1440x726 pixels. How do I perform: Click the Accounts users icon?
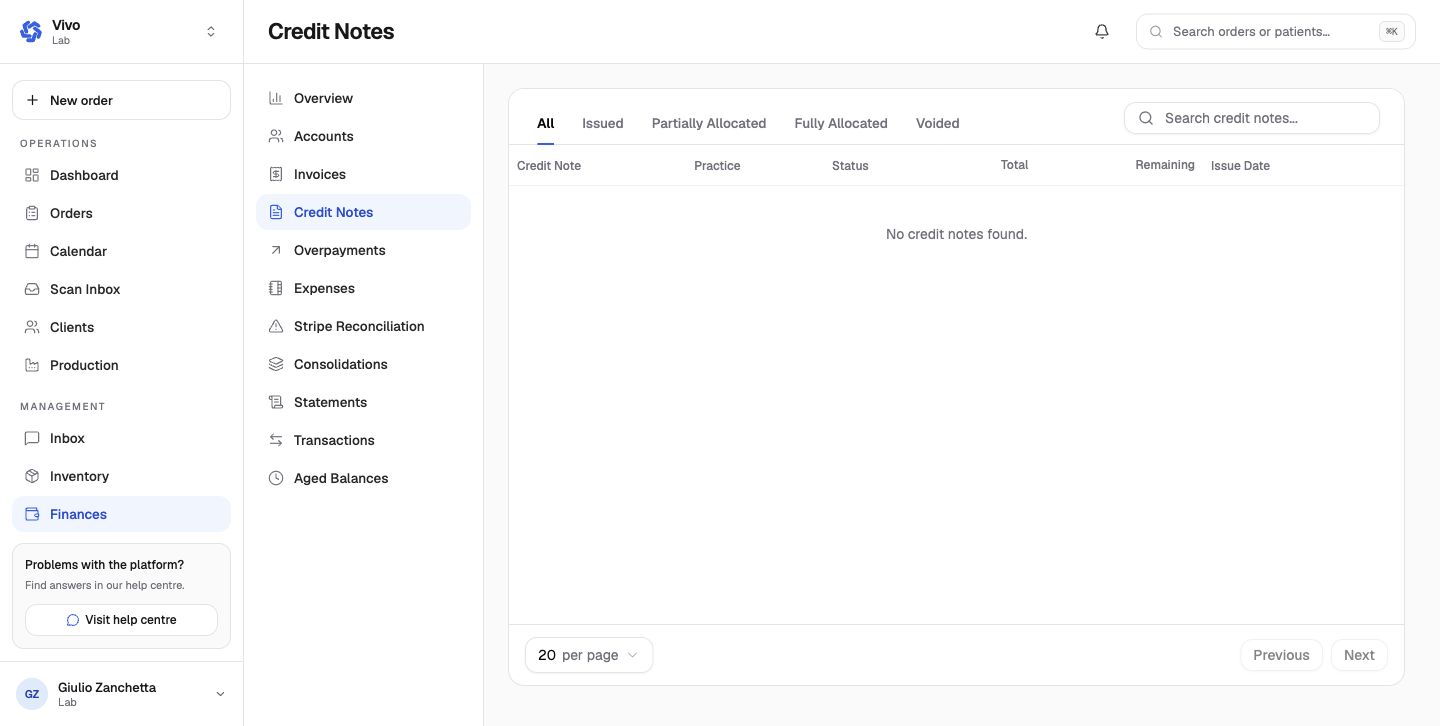click(x=276, y=136)
